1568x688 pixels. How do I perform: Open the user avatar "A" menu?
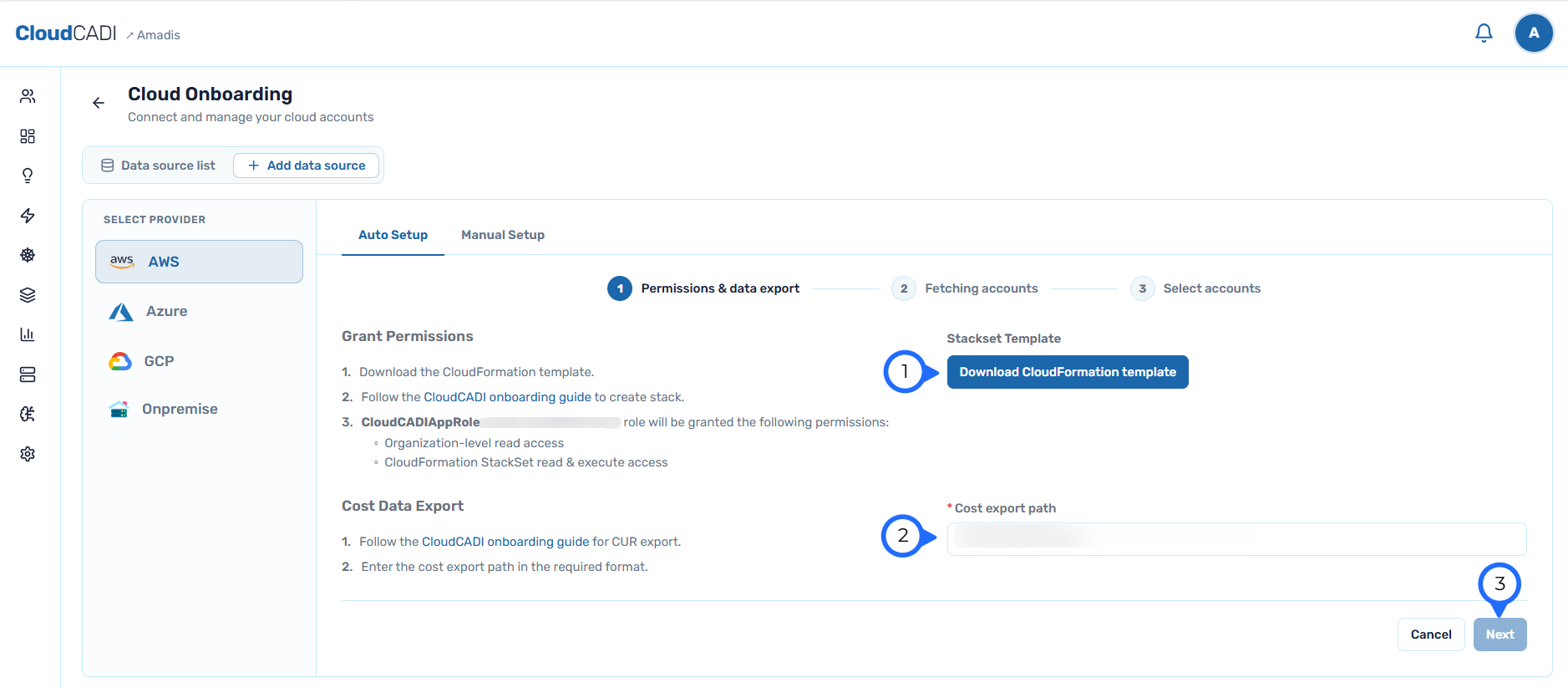tap(1534, 33)
